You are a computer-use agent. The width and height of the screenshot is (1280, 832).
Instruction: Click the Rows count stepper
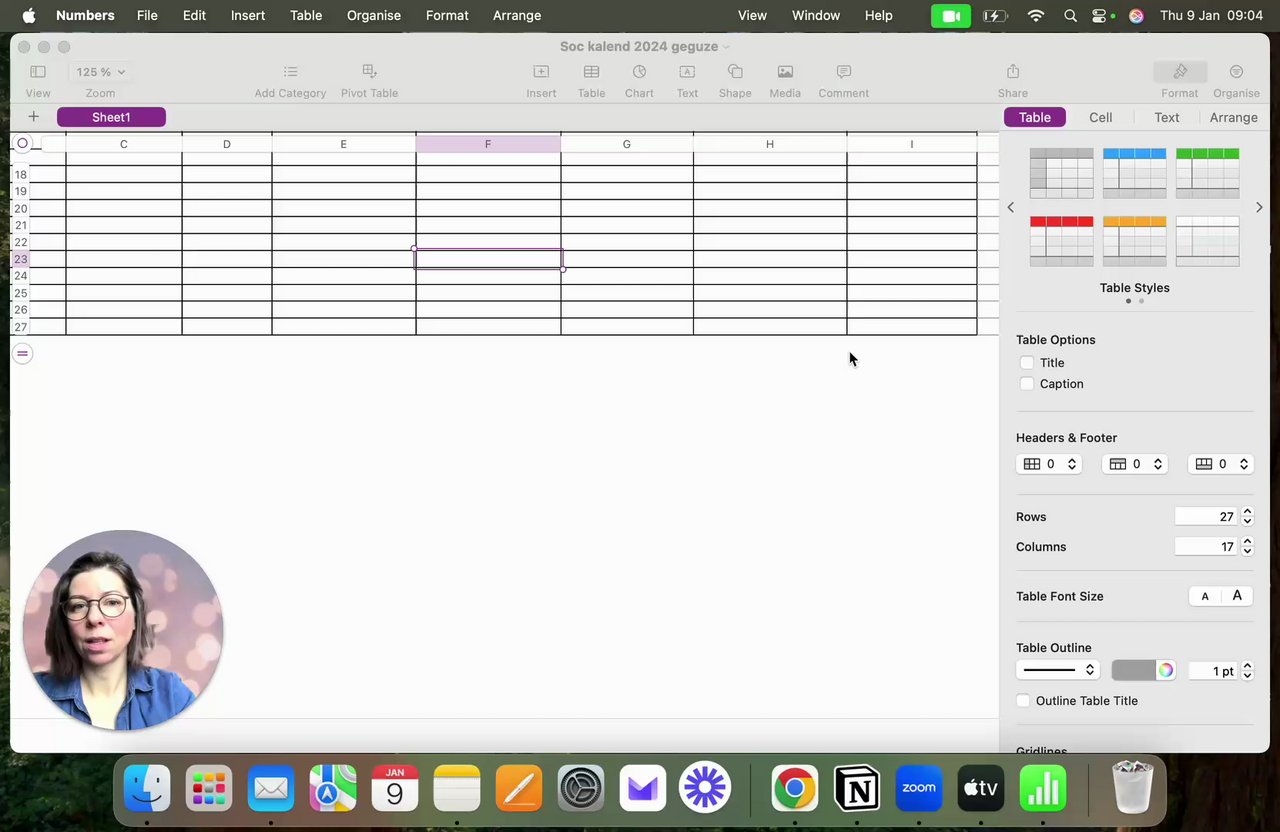click(x=1247, y=517)
